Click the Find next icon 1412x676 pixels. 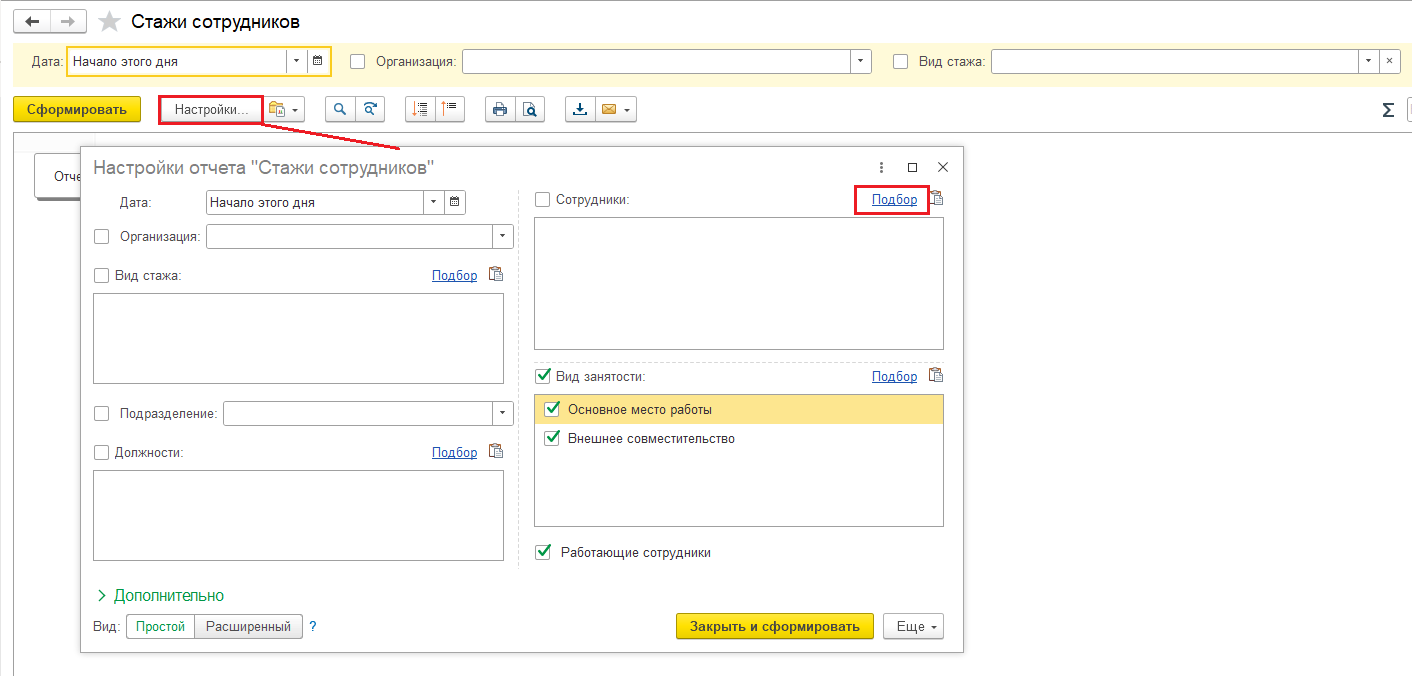click(x=371, y=110)
